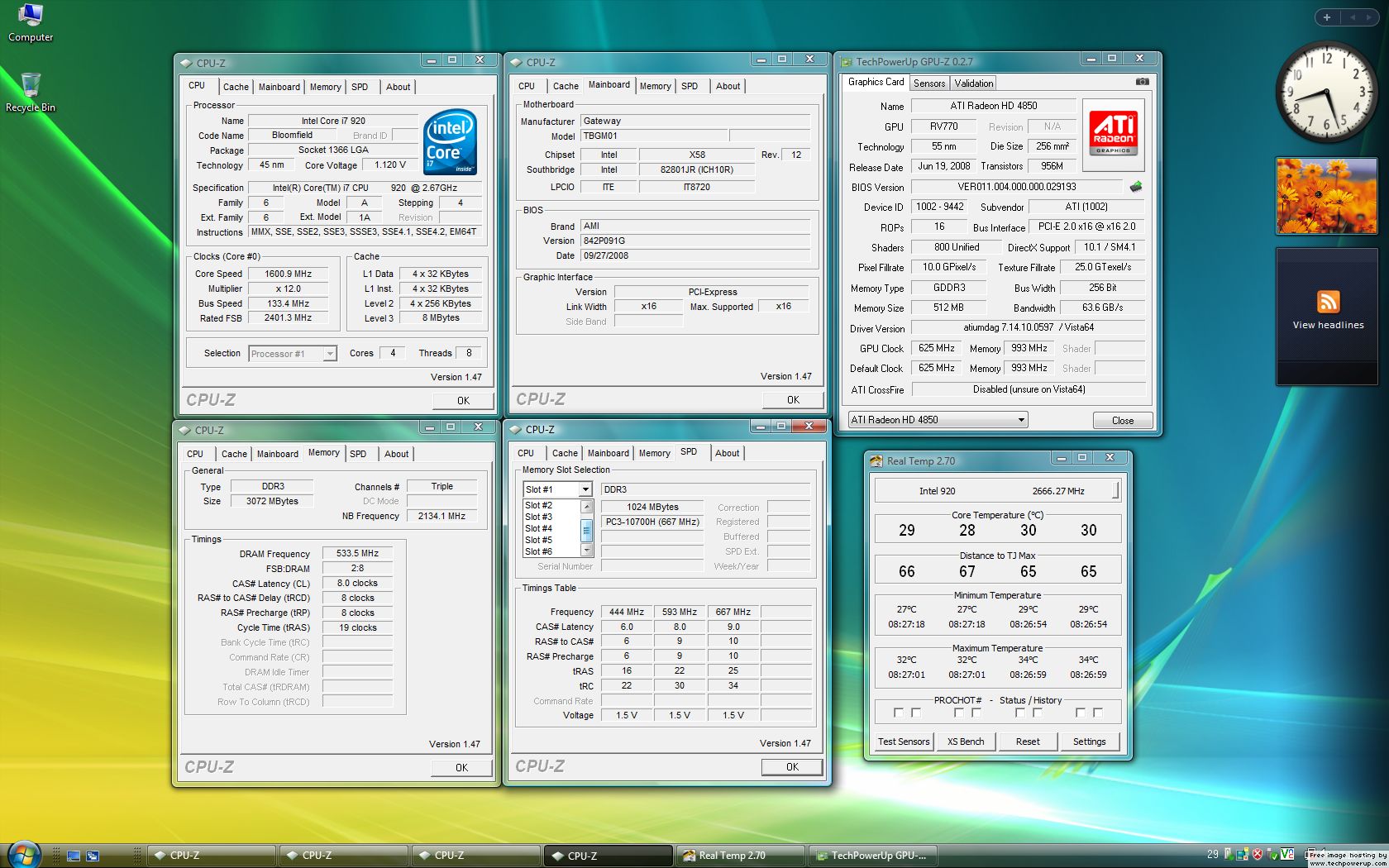Toggle the rightmost PROCHOT# checkbox in Real Temp
Image resolution: width=1389 pixels, height=868 pixels.
click(1098, 713)
